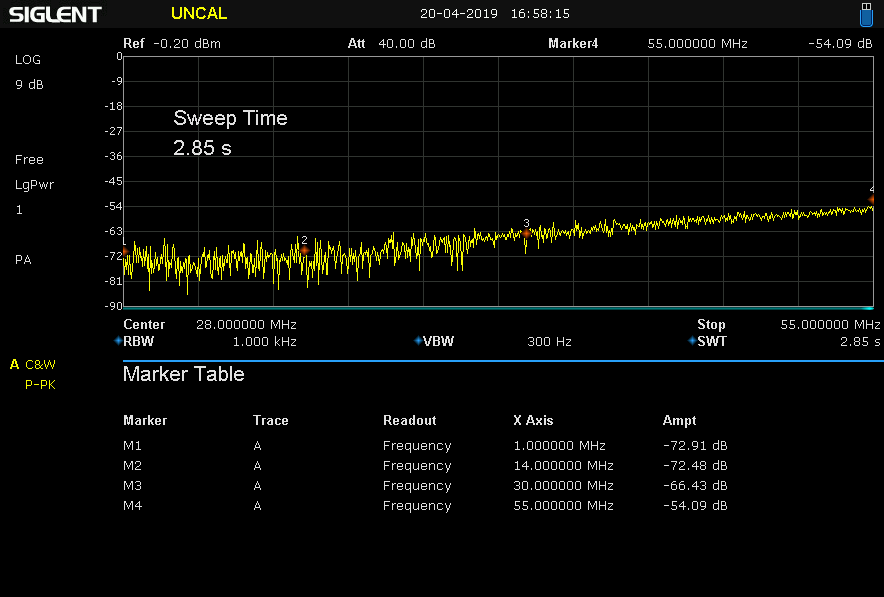Click the SIGLENT logo
The height and width of the screenshot is (597, 884).
tap(55, 15)
